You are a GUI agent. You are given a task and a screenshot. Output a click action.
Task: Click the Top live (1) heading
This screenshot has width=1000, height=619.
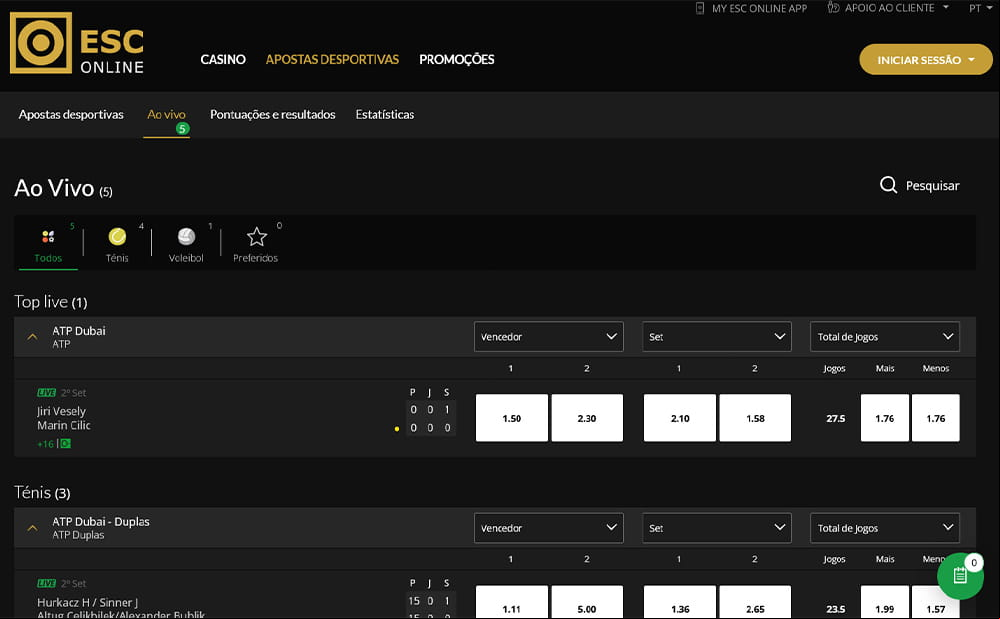click(x=51, y=302)
